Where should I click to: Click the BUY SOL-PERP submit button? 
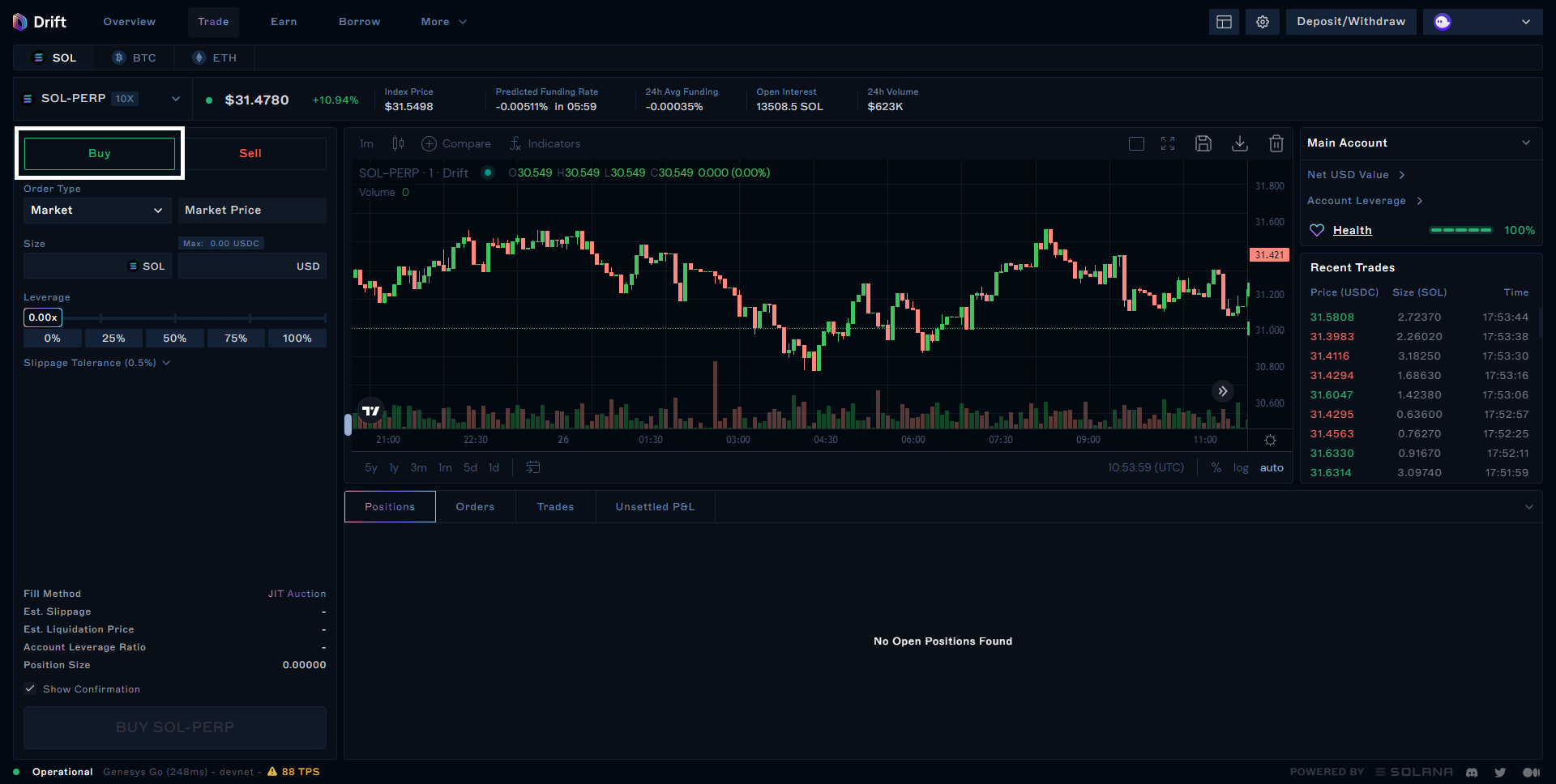(175, 727)
